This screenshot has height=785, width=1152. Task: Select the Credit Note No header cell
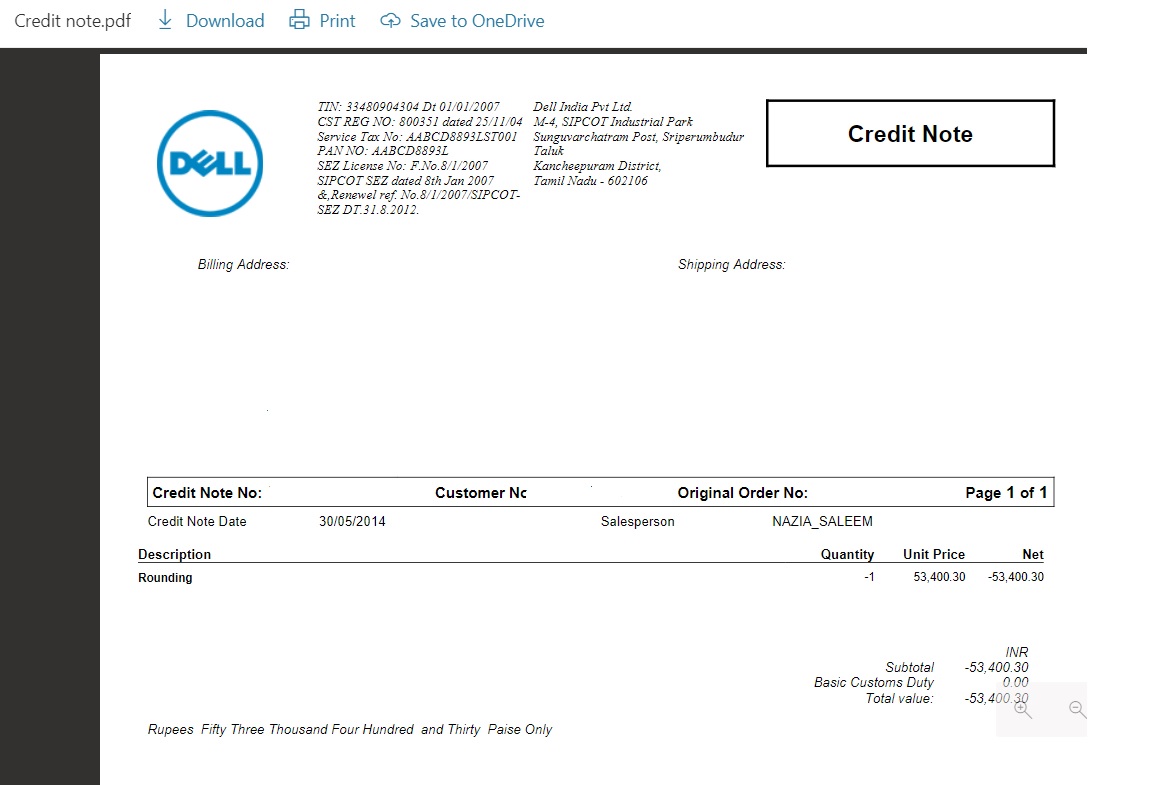207,493
